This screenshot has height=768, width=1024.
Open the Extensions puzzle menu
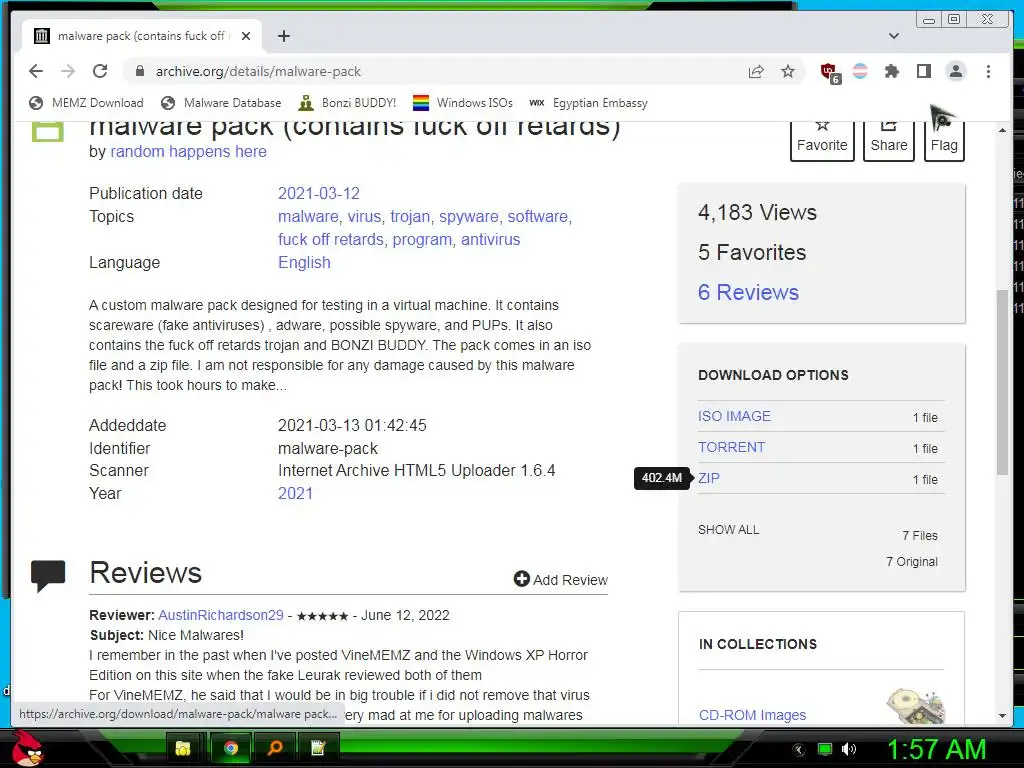pos(891,71)
